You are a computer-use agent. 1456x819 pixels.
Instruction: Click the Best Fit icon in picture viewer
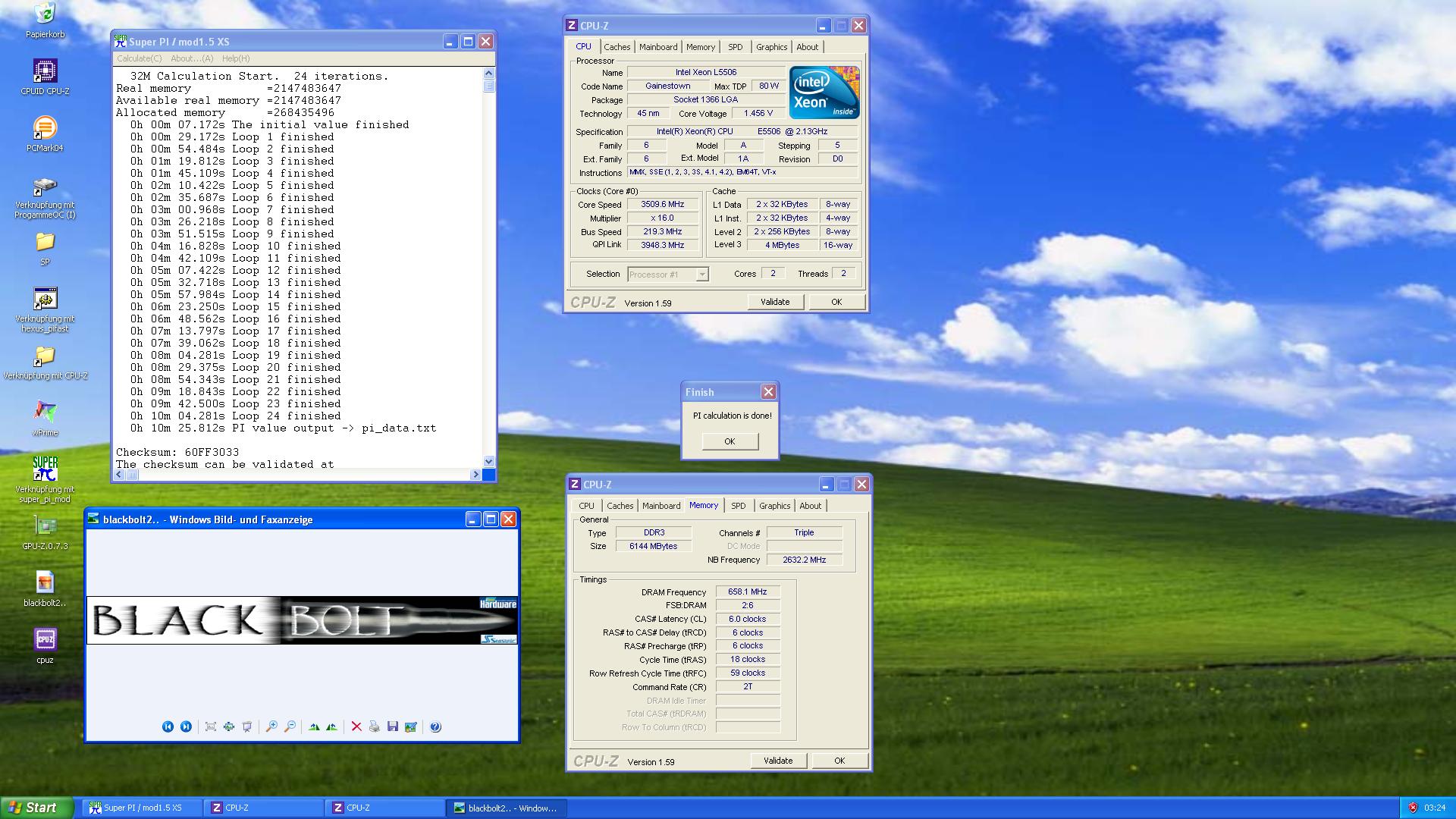pos(211,726)
